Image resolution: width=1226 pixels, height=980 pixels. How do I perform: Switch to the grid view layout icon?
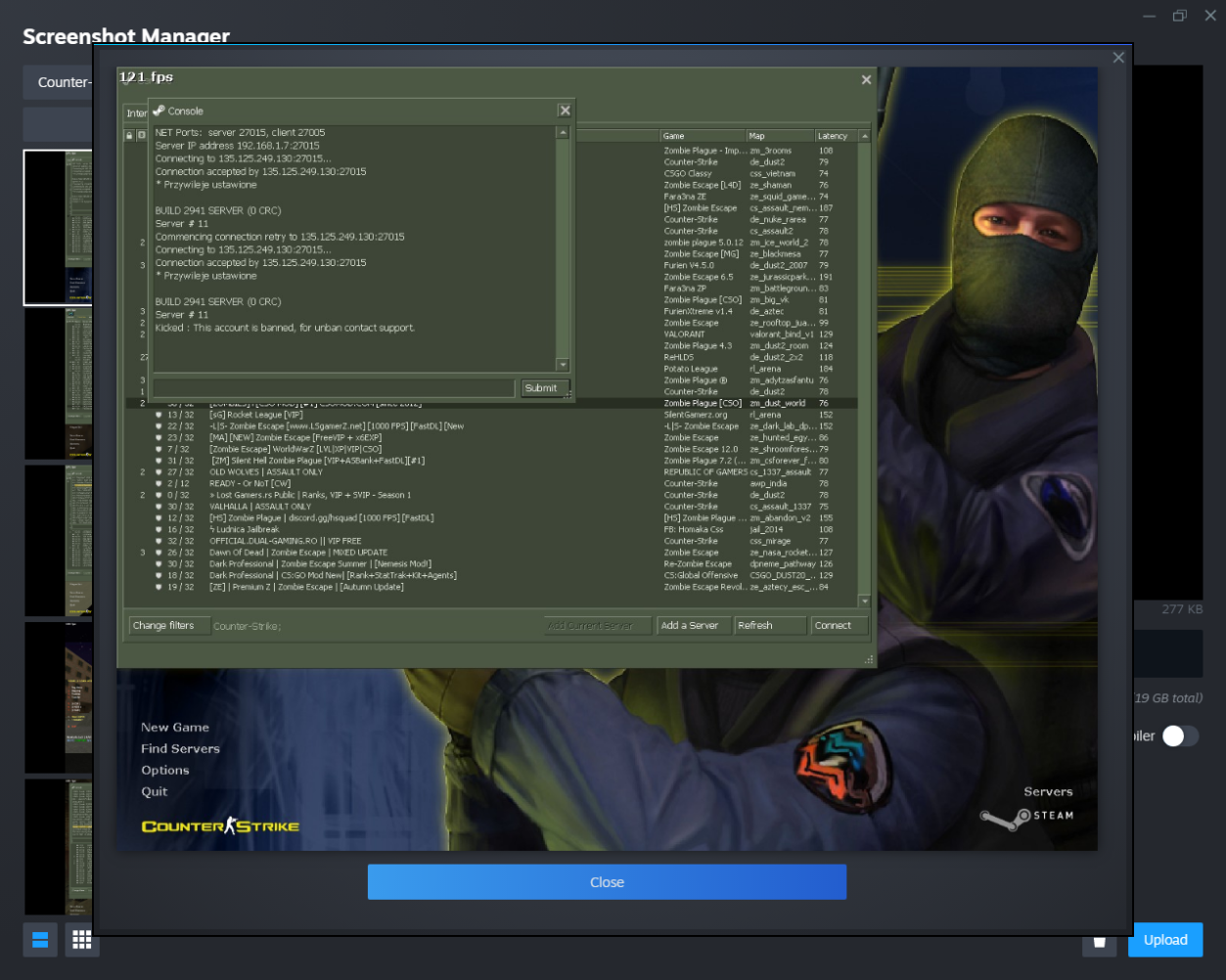click(82, 940)
